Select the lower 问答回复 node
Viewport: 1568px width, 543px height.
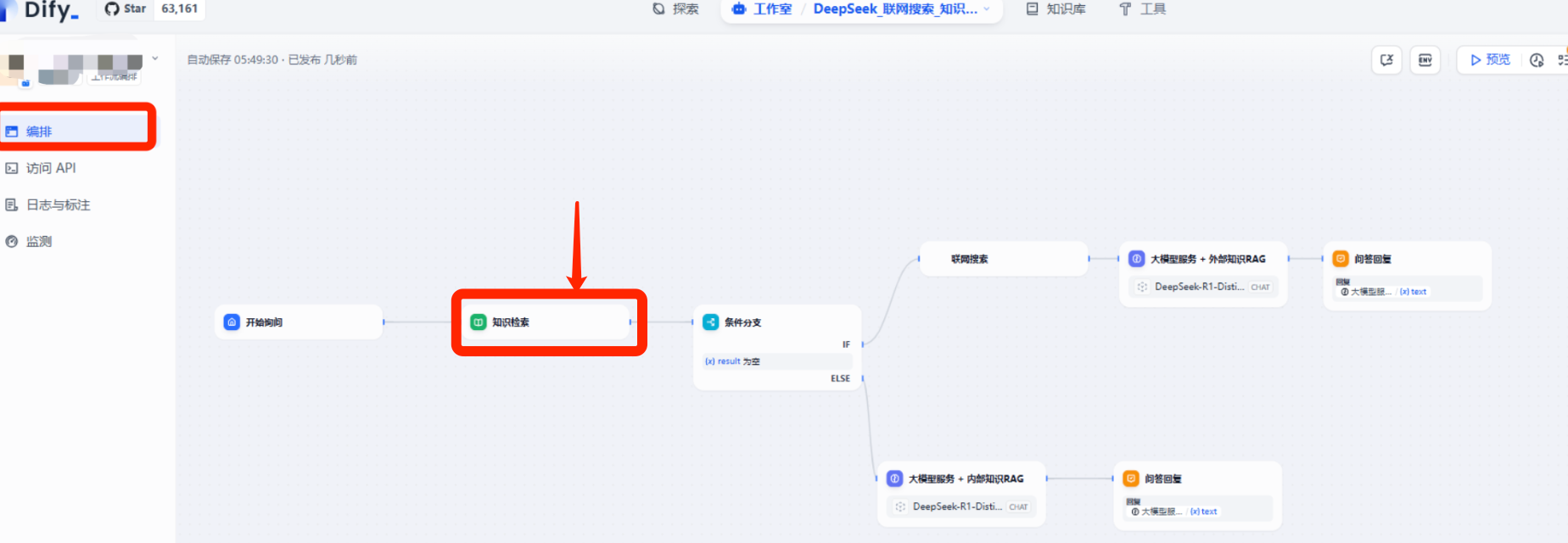(x=1197, y=495)
